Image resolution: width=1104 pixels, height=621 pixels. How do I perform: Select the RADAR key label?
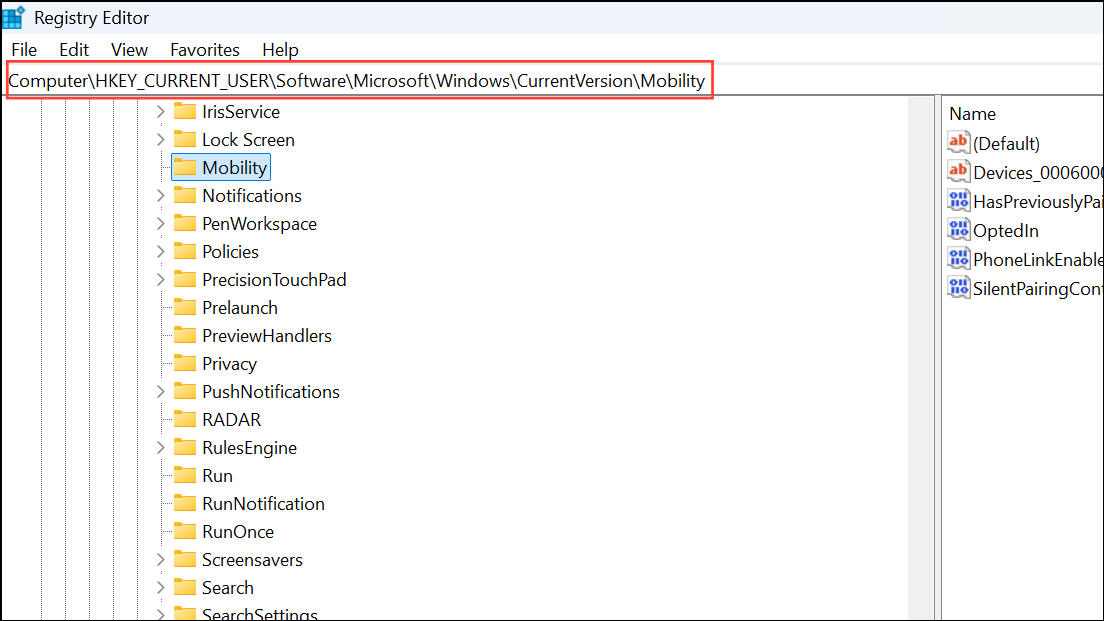232,420
